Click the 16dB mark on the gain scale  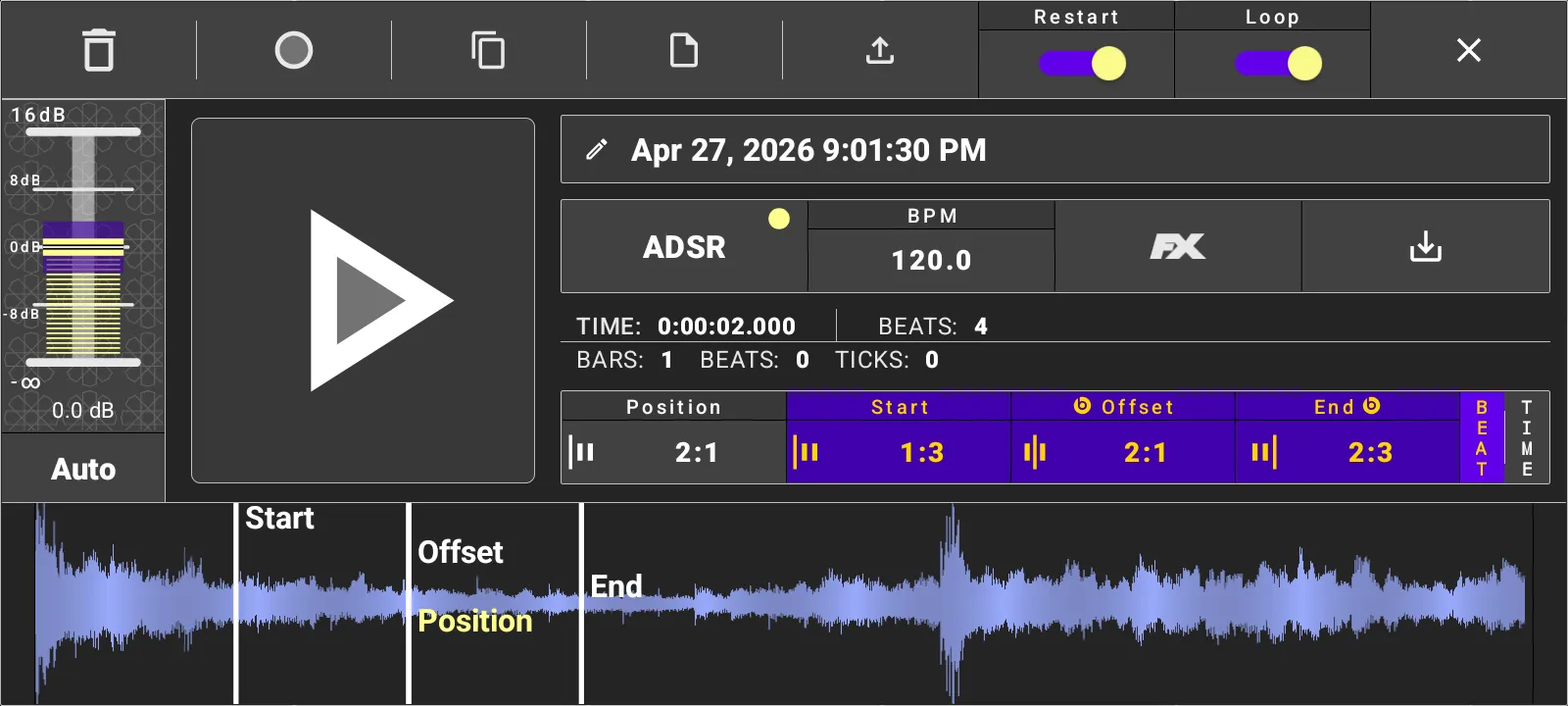[38, 115]
